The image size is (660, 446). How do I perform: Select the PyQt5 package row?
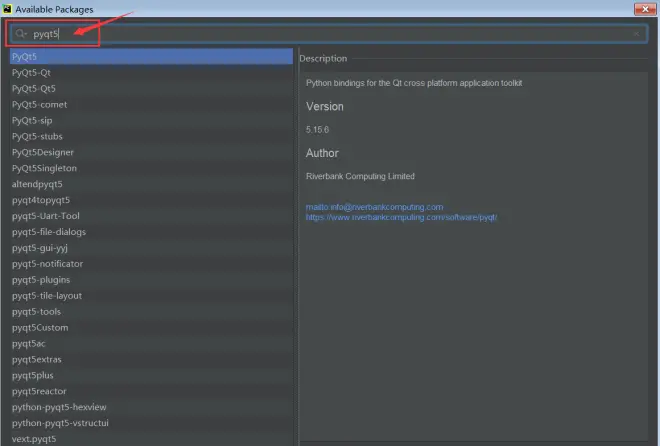[x=151, y=56]
